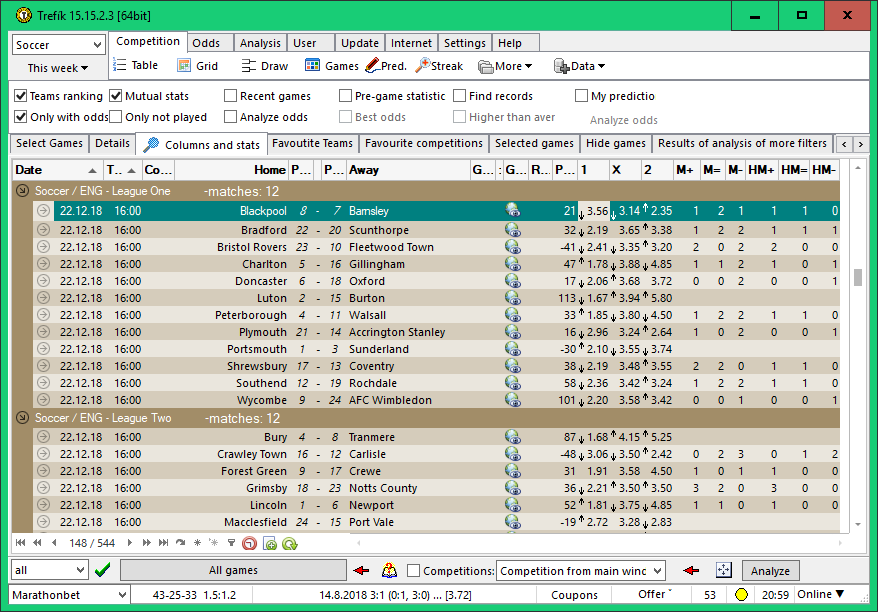Viewport: 878px width, 612px height.
Task: Enable the Recent games checkbox
Action: [231, 96]
